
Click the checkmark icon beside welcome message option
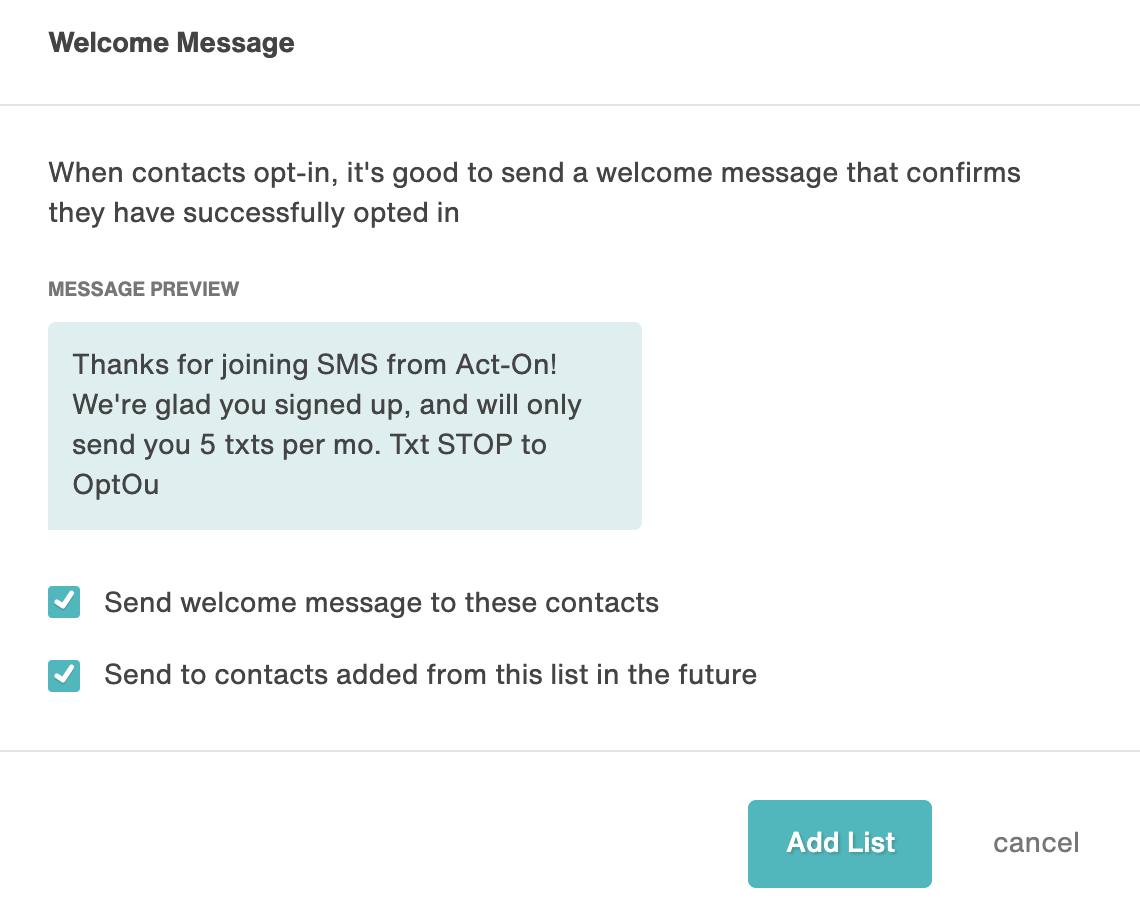coord(63,602)
